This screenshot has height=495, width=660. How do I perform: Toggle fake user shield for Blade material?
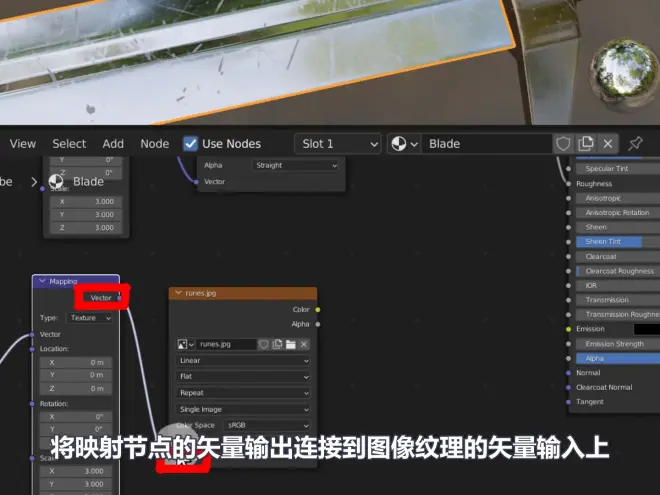pyautogui.click(x=563, y=144)
